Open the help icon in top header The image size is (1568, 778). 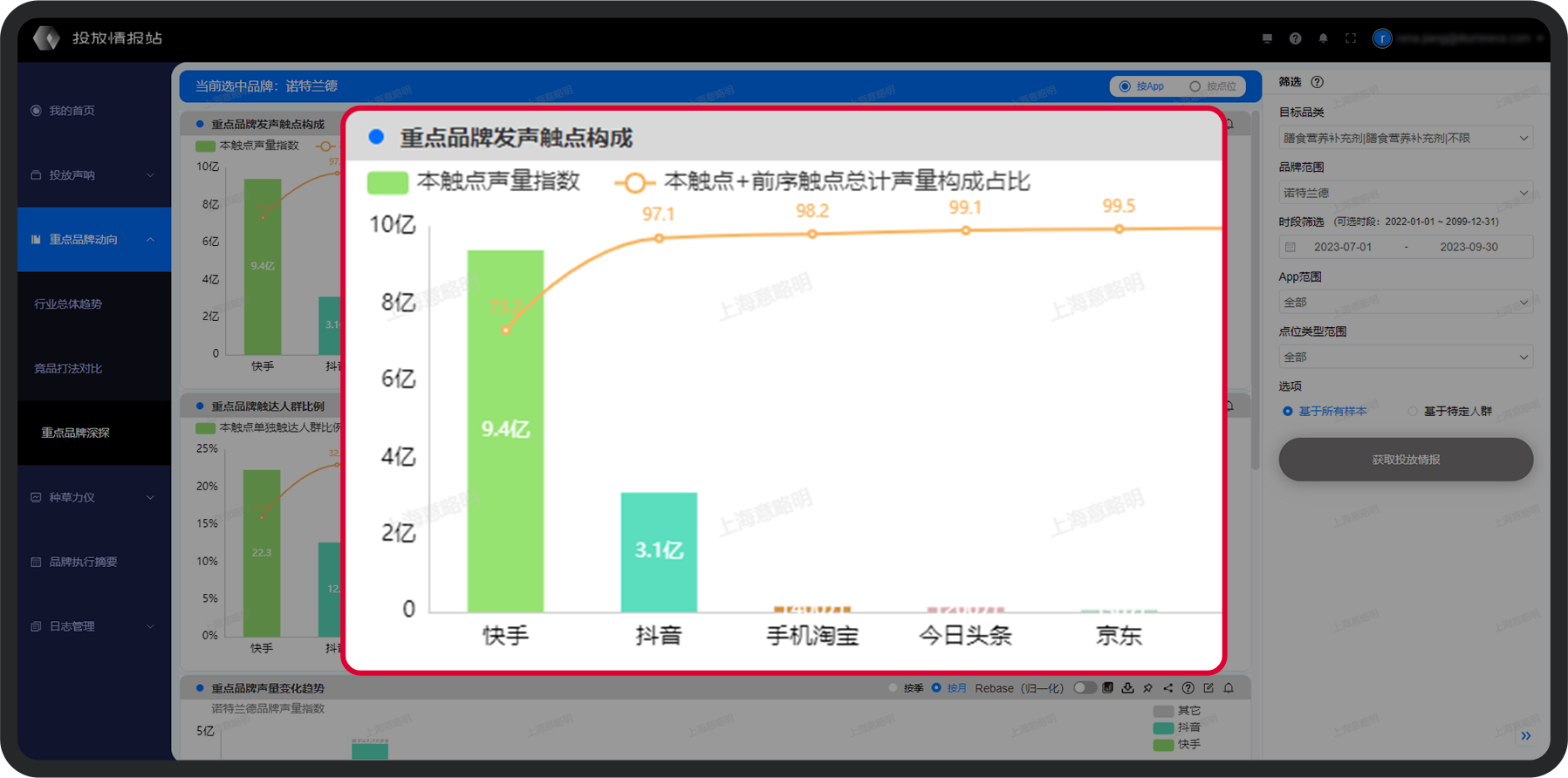[x=1295, y=38]
